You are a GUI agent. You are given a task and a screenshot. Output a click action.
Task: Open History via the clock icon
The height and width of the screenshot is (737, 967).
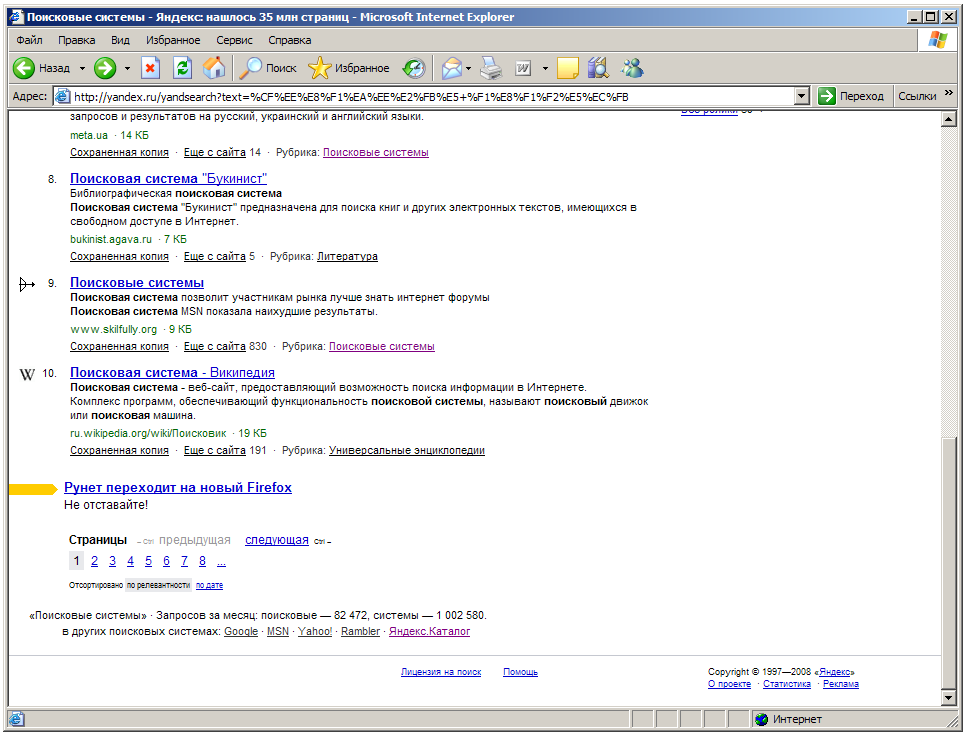(x=414, y=68)
